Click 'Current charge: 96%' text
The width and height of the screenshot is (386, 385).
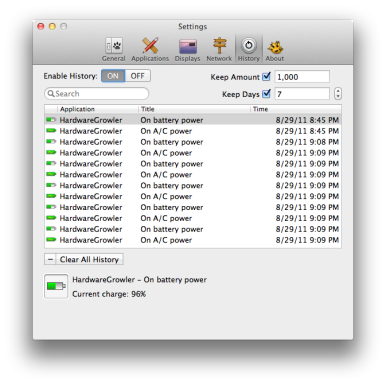tap(109, 294)
